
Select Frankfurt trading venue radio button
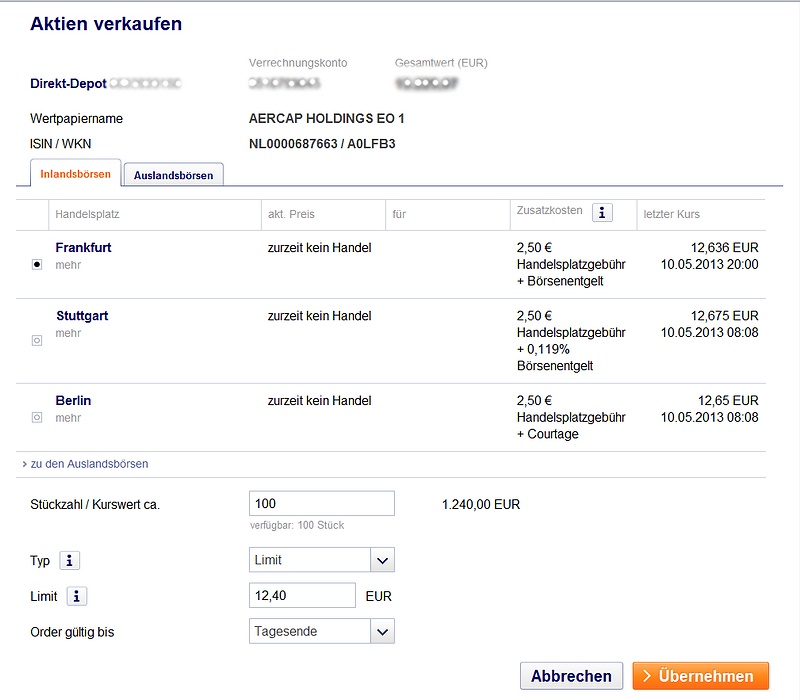point(37,265)
